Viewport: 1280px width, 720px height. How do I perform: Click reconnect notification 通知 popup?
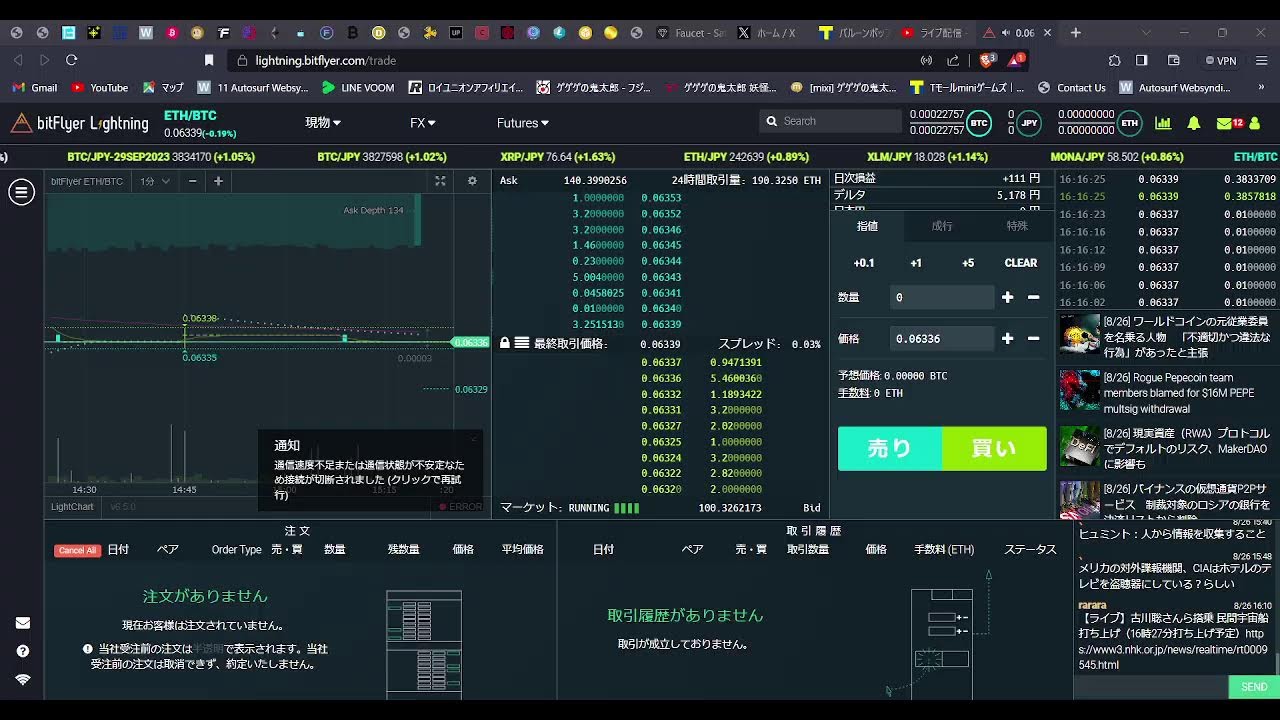(x=370, y=470)
